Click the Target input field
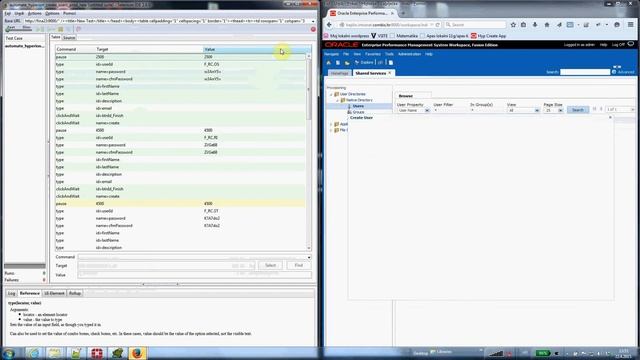This screenshot has height=360, width=640. click(167, 266)
